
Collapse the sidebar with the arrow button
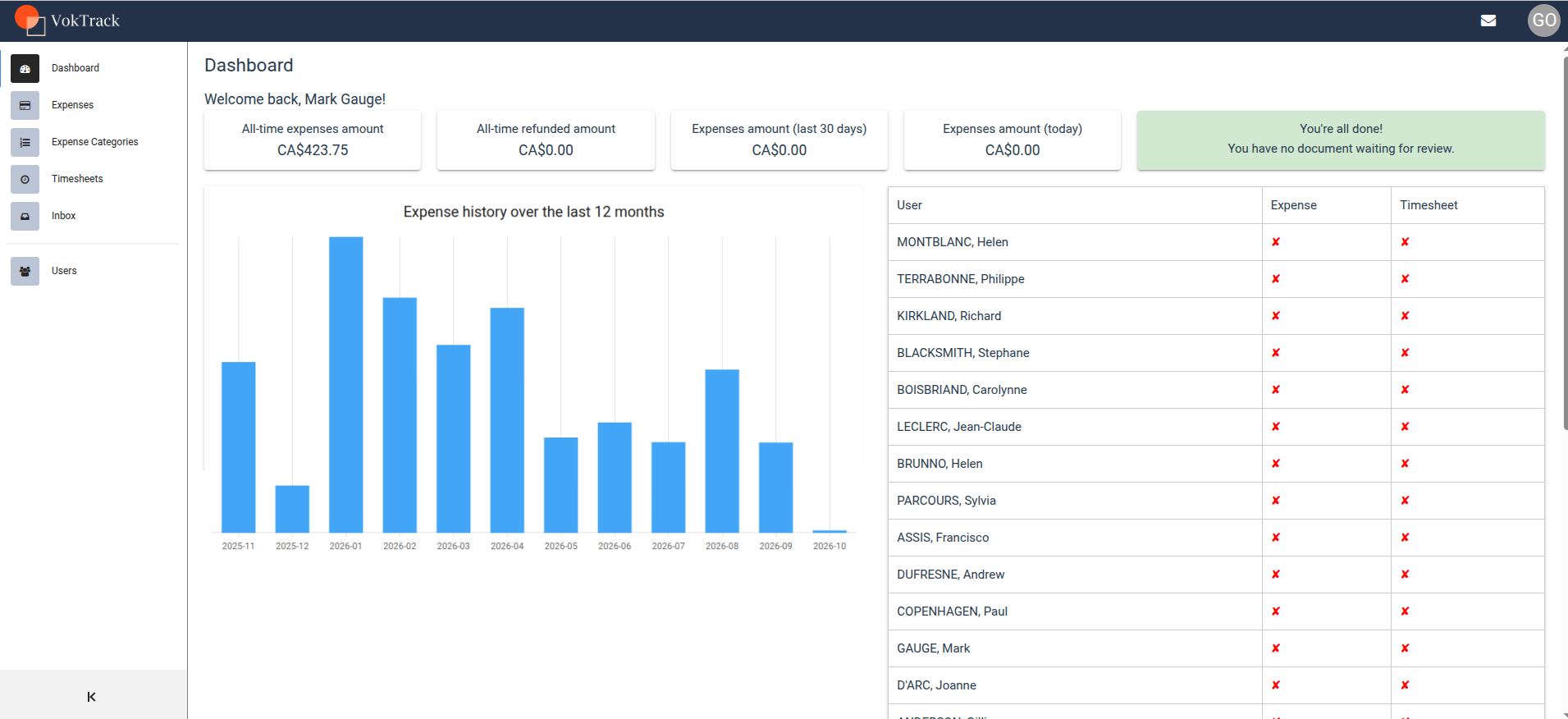pyautogui.click(x=91, y=697)
